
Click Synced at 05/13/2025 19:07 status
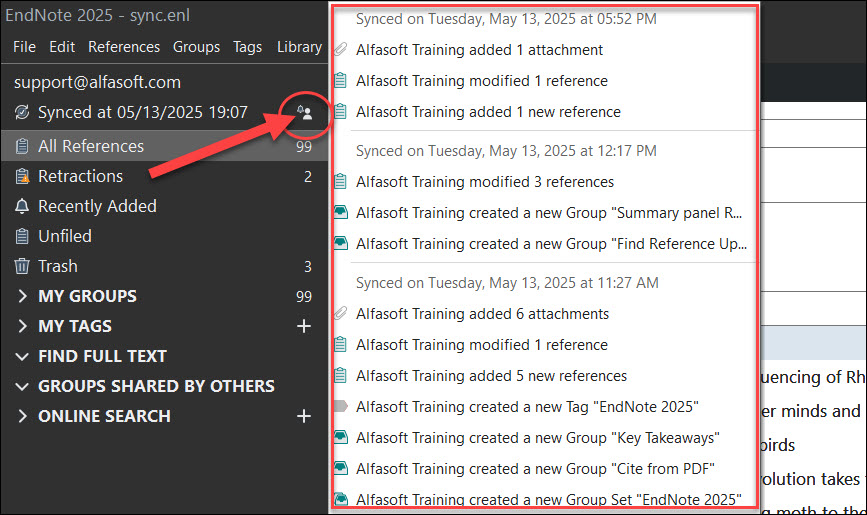click(x=143, y=112)
